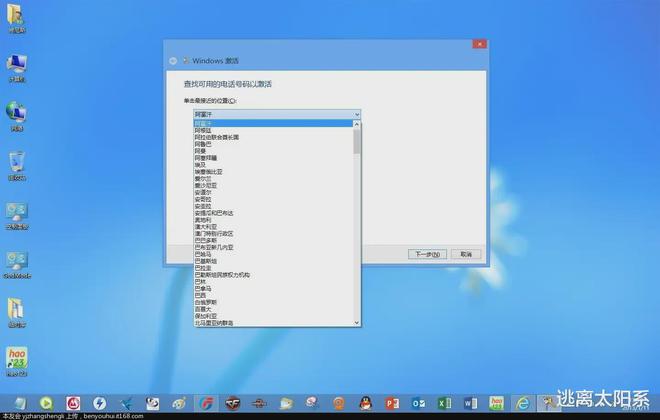Choose 奥地利 from the location list

(x=273, y=220)
